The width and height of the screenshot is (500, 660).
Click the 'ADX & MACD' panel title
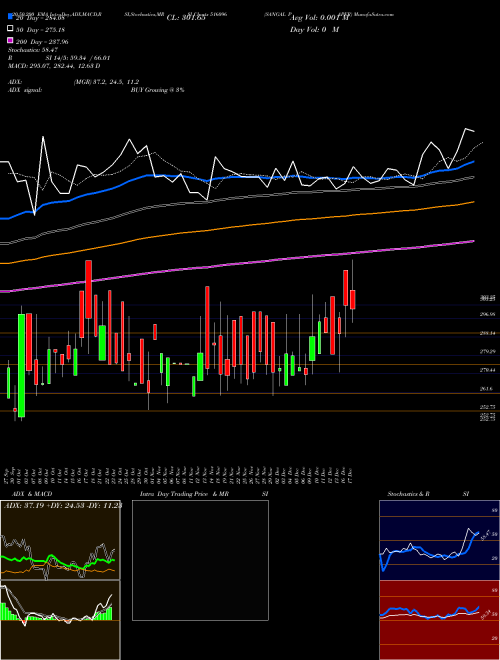(x=32, y=494)
